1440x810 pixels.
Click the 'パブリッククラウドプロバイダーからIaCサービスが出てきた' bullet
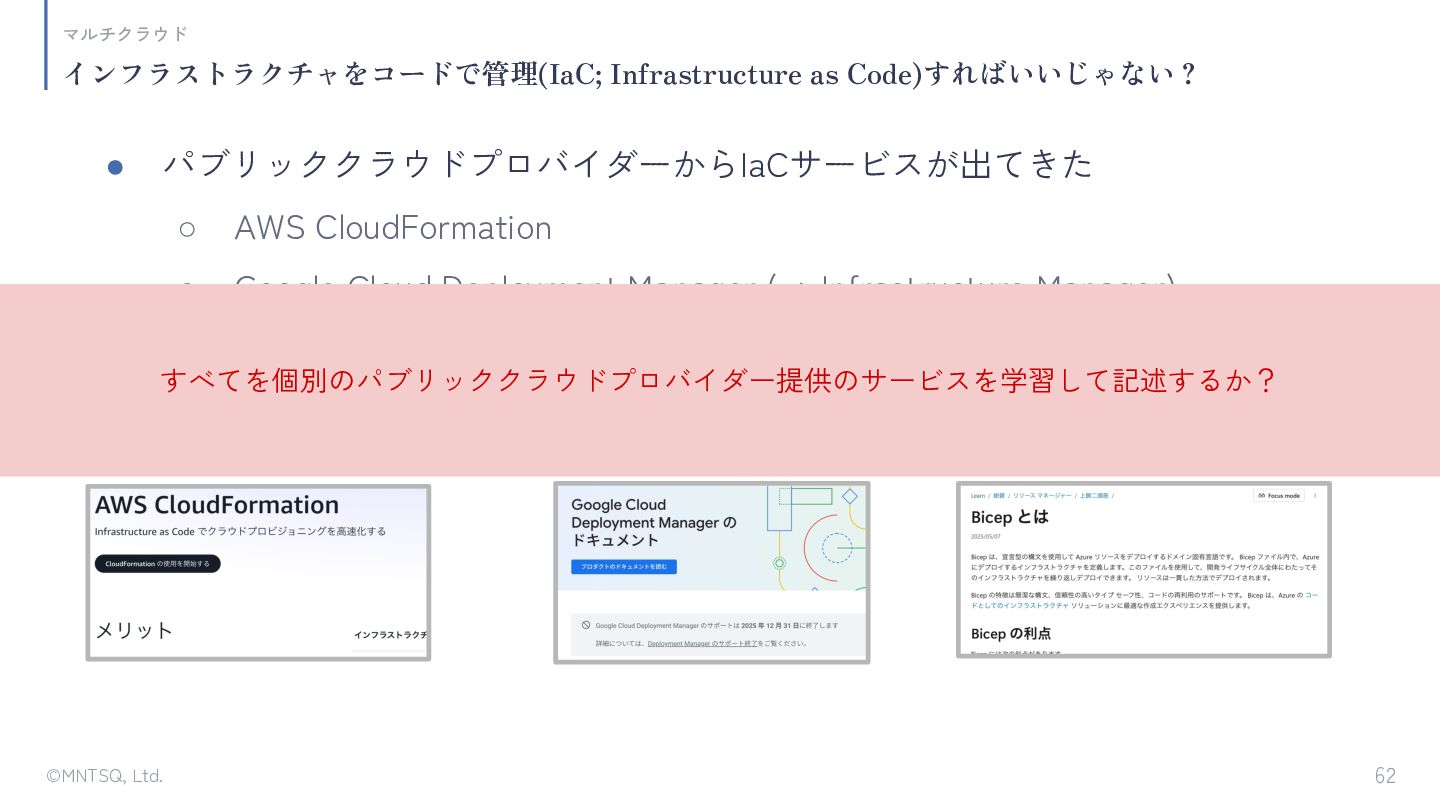coord(628,164)
